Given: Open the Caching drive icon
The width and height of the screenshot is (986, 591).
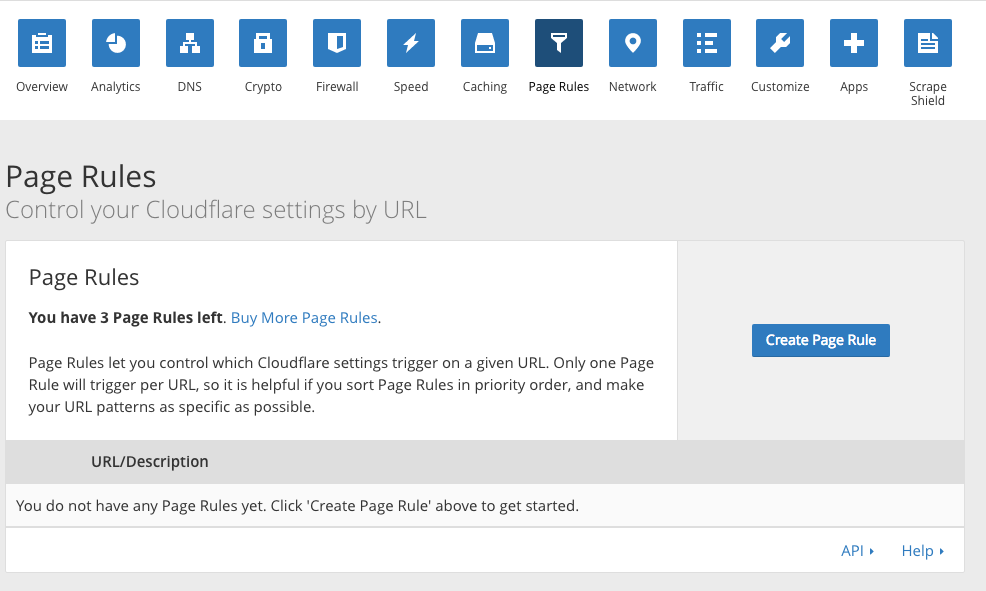Looking at the screenshot, I should (485, 43).
